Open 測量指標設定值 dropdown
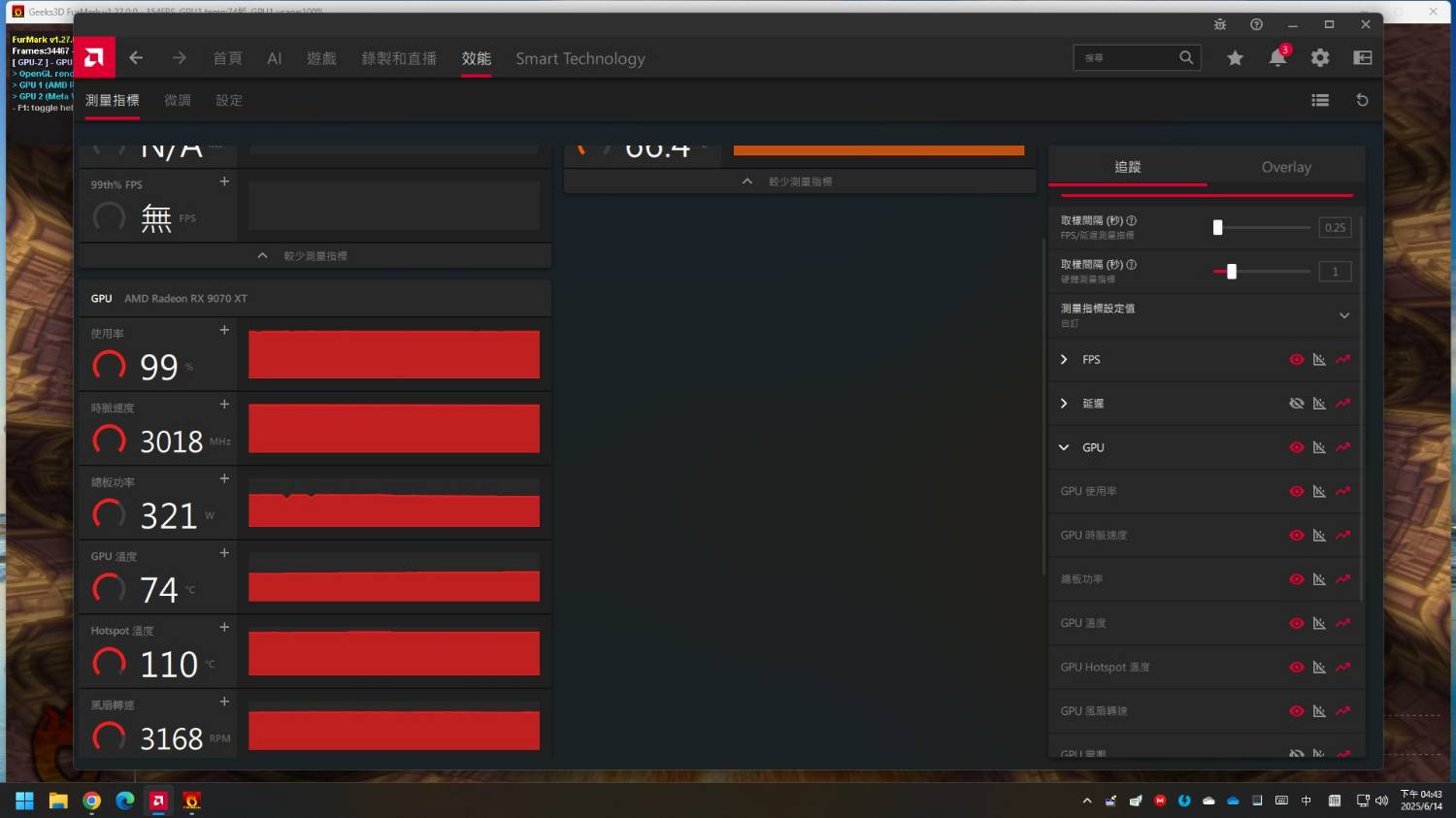Screen dimensions: 1456x818 pos(1344,315)
